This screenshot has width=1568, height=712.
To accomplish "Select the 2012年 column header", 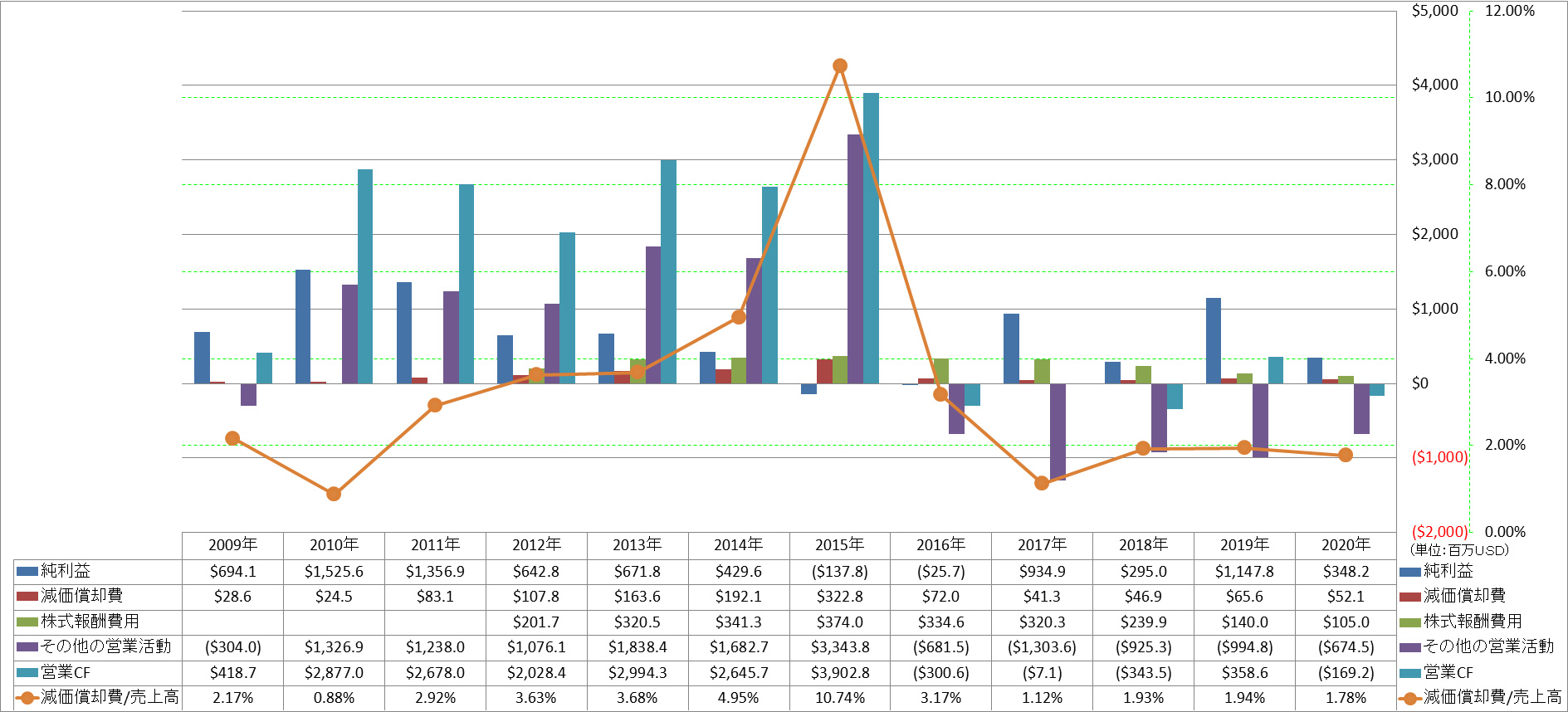I will pyautogui.click(x=536, y=545).
